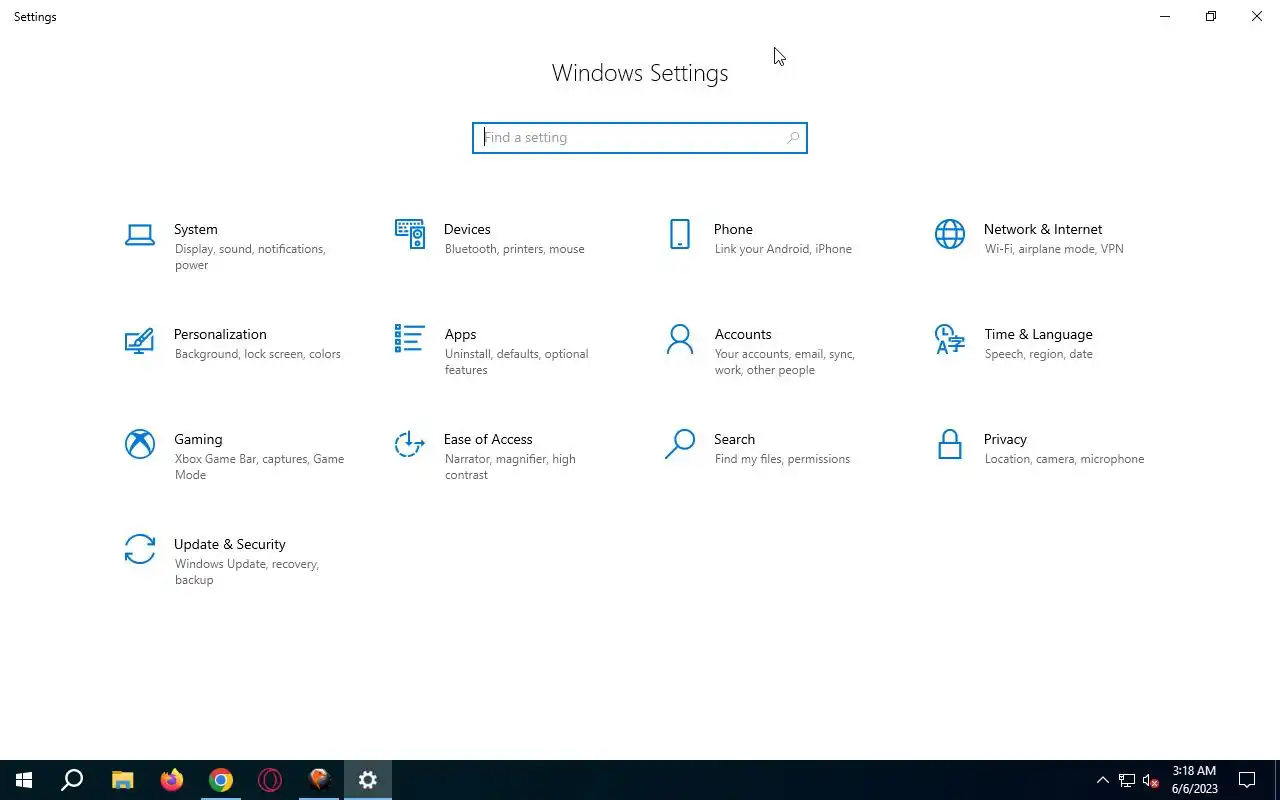1280x800 pixels.
Task: Click the Gaming Xbox icon
Action: point(140,444)
